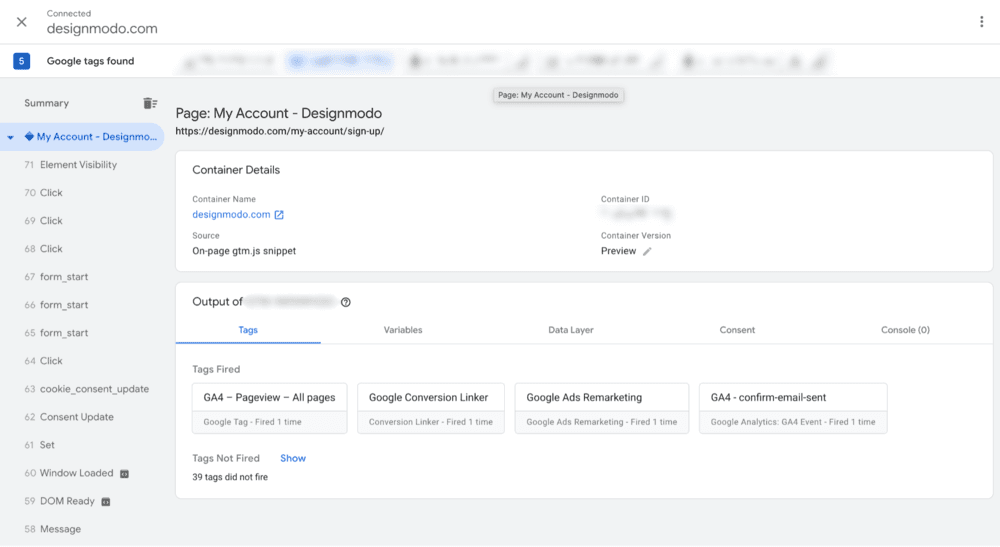Close the Tag Assistant debug panel
The height and width of the screenshot is (547, 1000).
click(21, 22)
